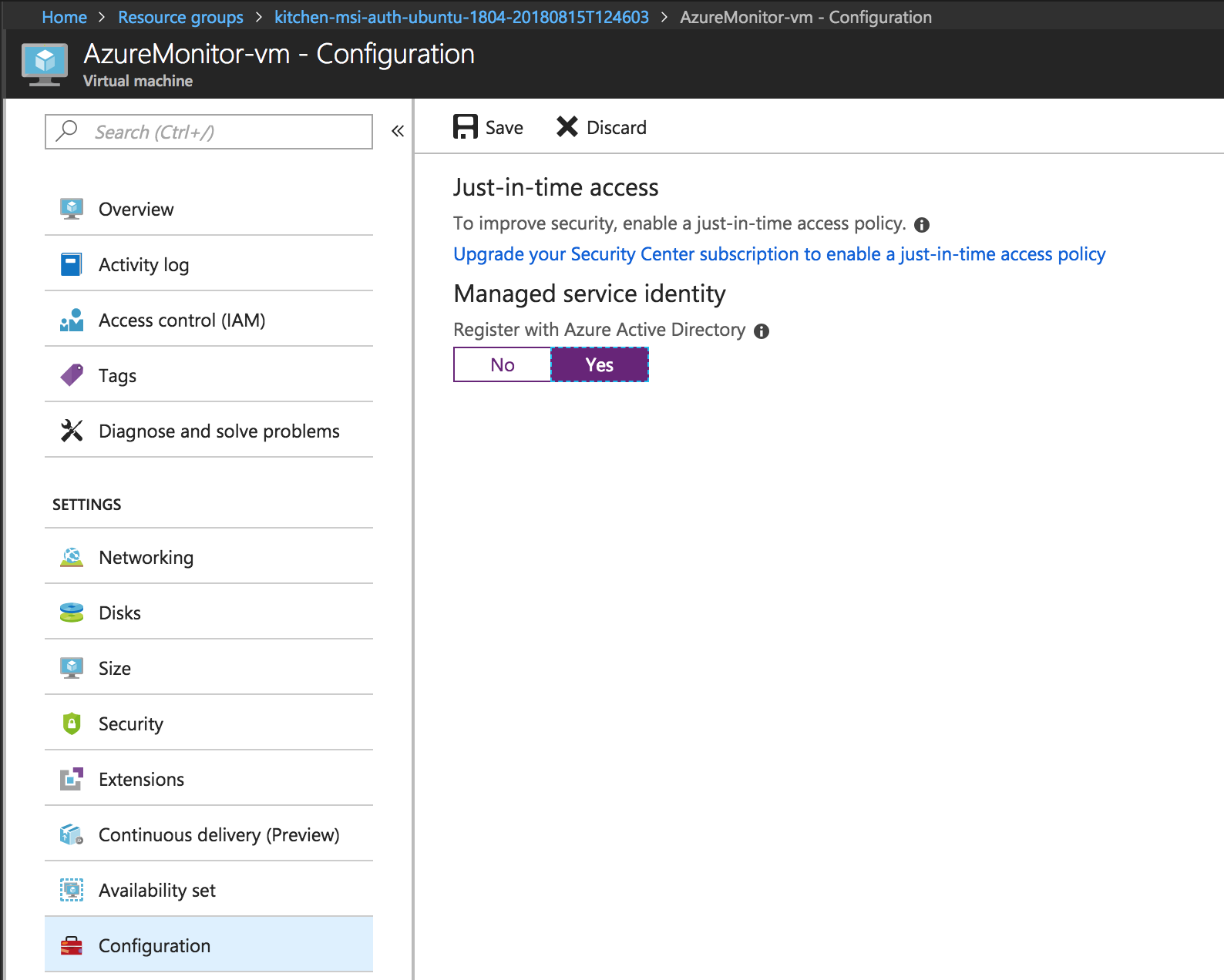Show info for Register with Azure AD
1224x980 pixels.
click(x=762, y=331)
